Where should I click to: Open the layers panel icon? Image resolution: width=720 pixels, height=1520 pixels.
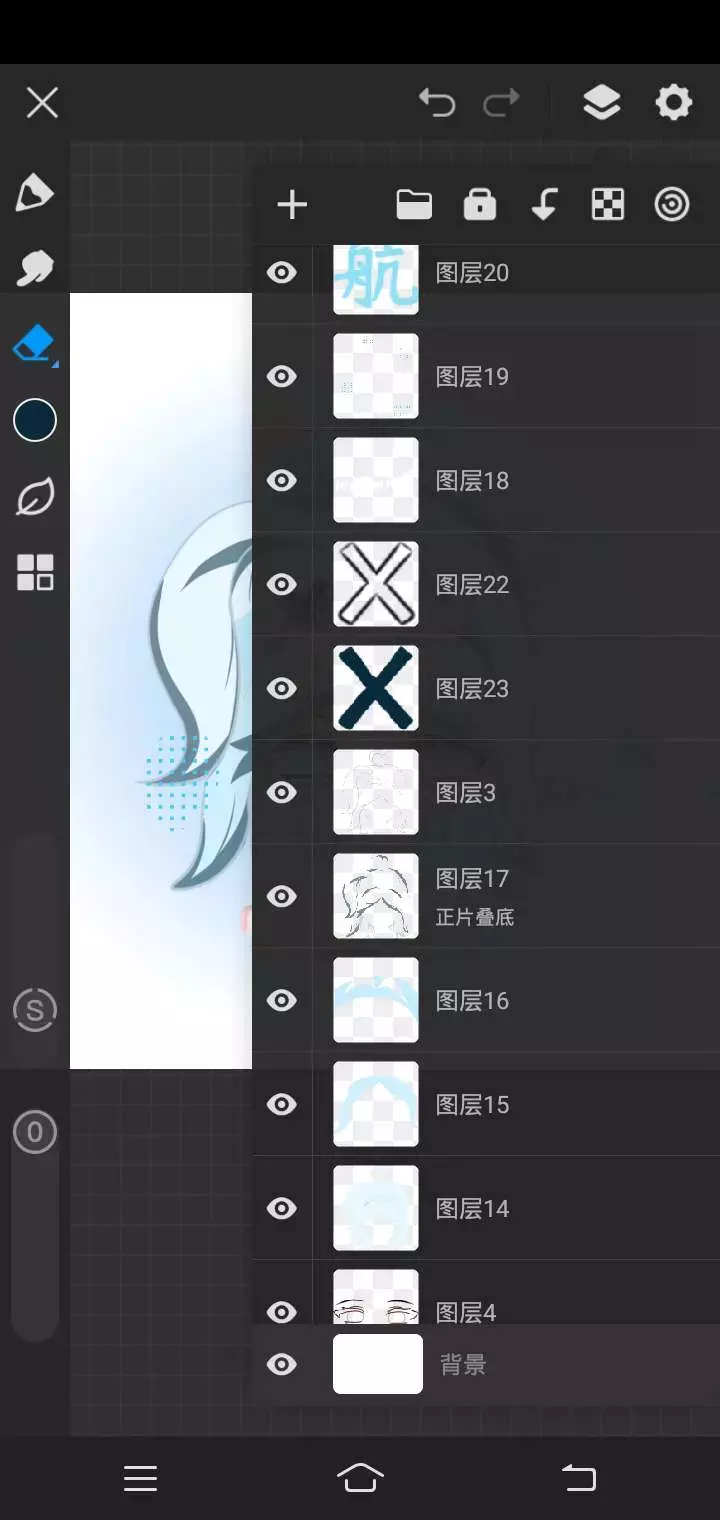tap(601, 102)
